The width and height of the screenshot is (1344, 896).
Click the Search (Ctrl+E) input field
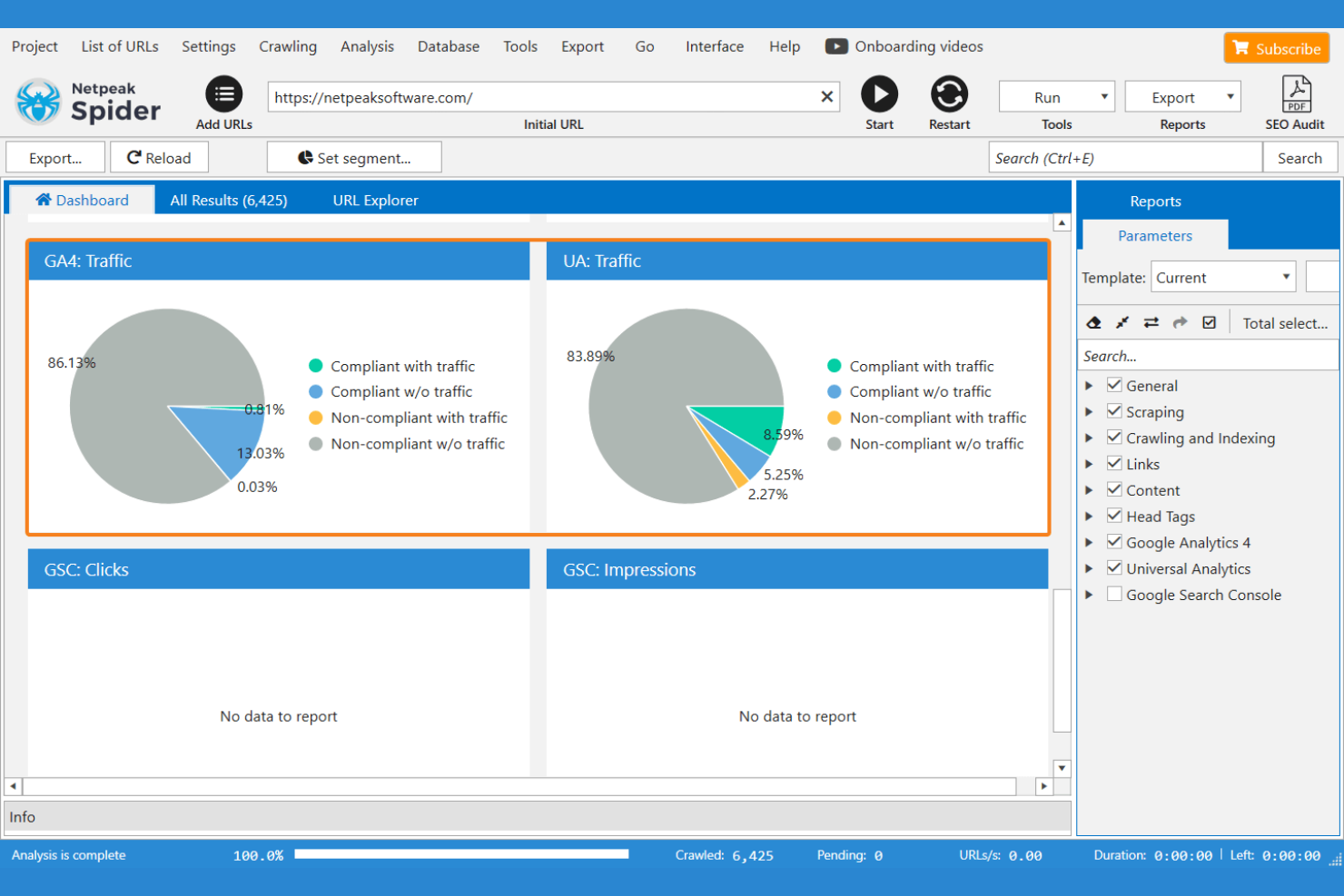click(x=1125, y=157)
